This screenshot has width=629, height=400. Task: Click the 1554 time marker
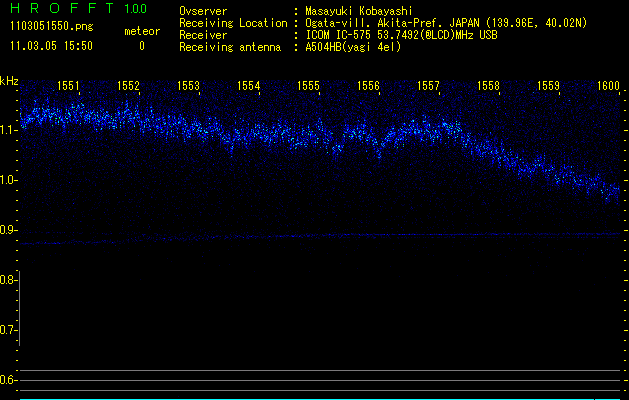coord(248,86)
